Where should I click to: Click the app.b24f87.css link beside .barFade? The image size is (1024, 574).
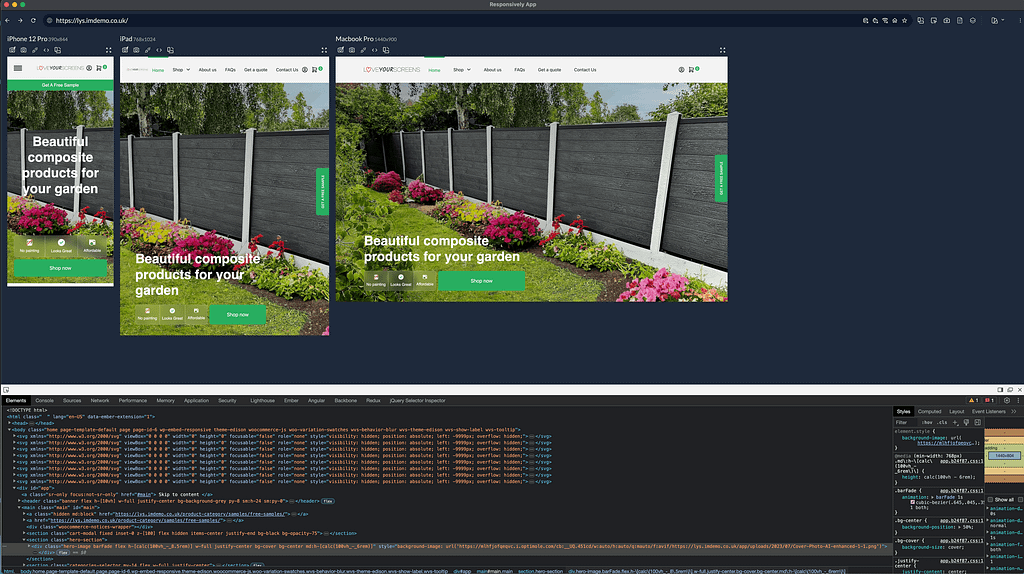tap(961, 490)
